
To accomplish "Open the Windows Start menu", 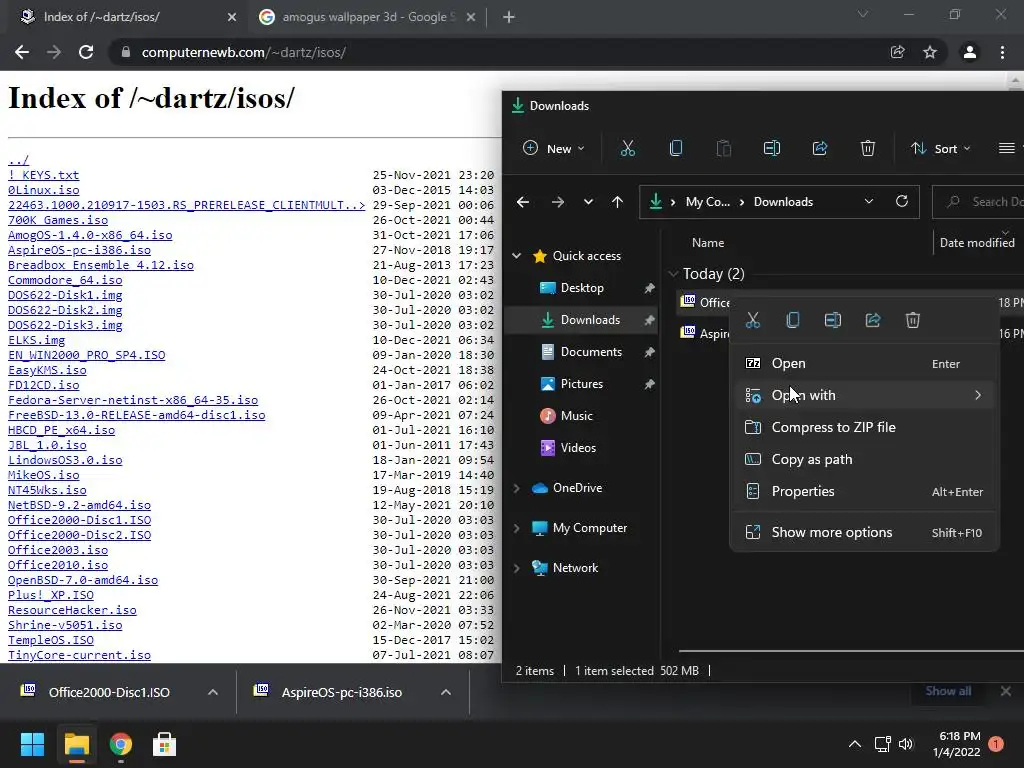I will tap(32, 744).
